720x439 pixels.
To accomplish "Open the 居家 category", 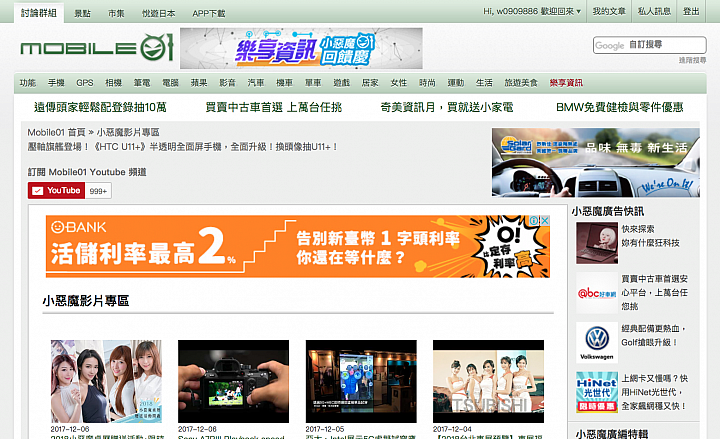I will pyautogui.click(x=370, y=83).
